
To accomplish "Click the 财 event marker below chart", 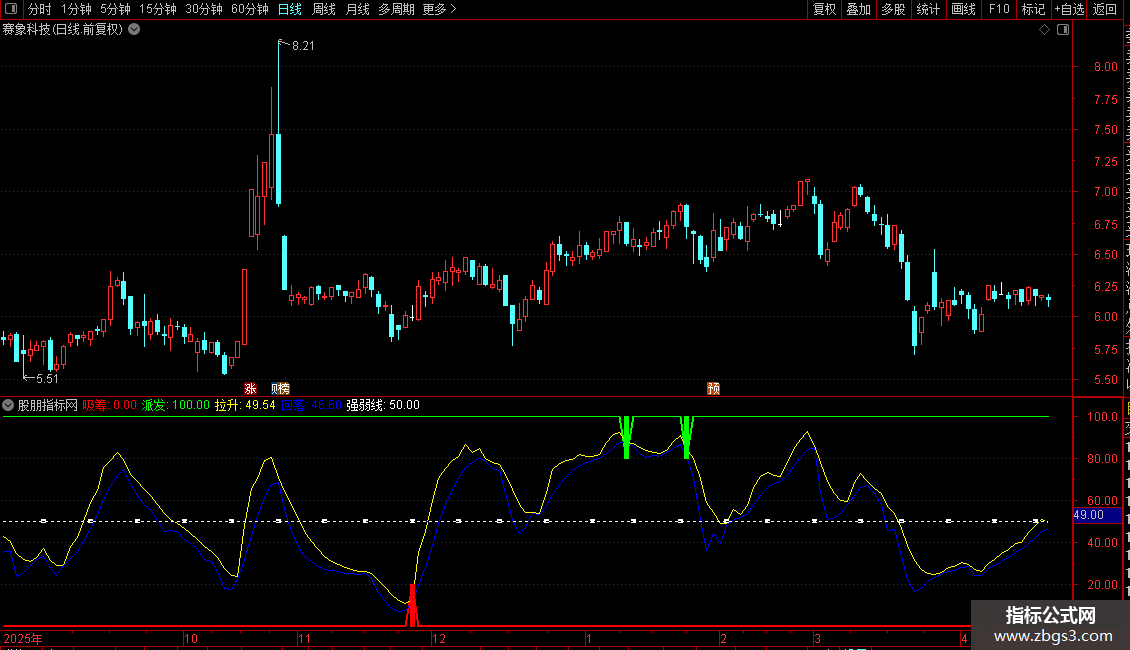I will tap(275, 388).
